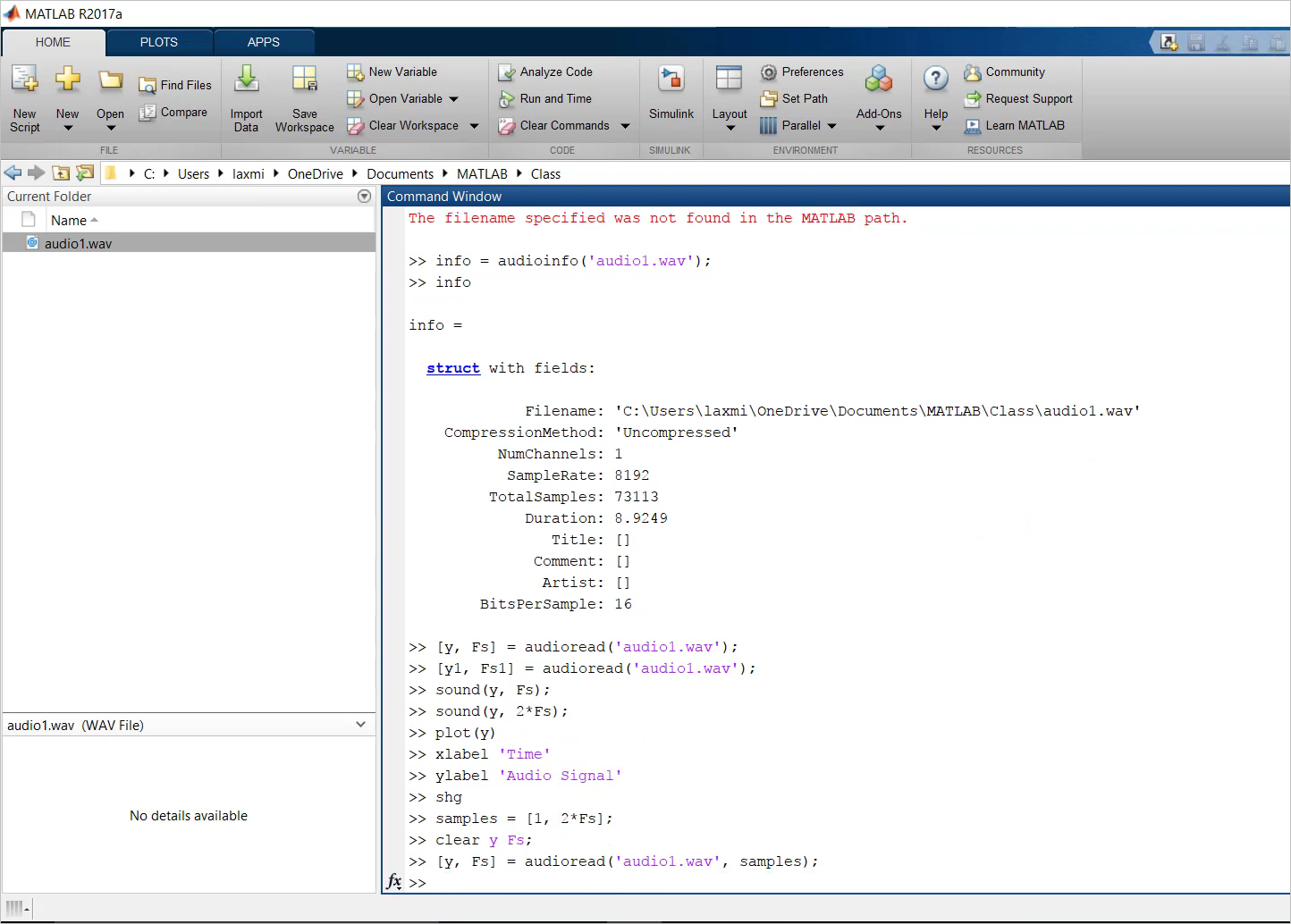The image size is (1291, 924).
Task: Click the New Script icon
Action: [25, 80]
